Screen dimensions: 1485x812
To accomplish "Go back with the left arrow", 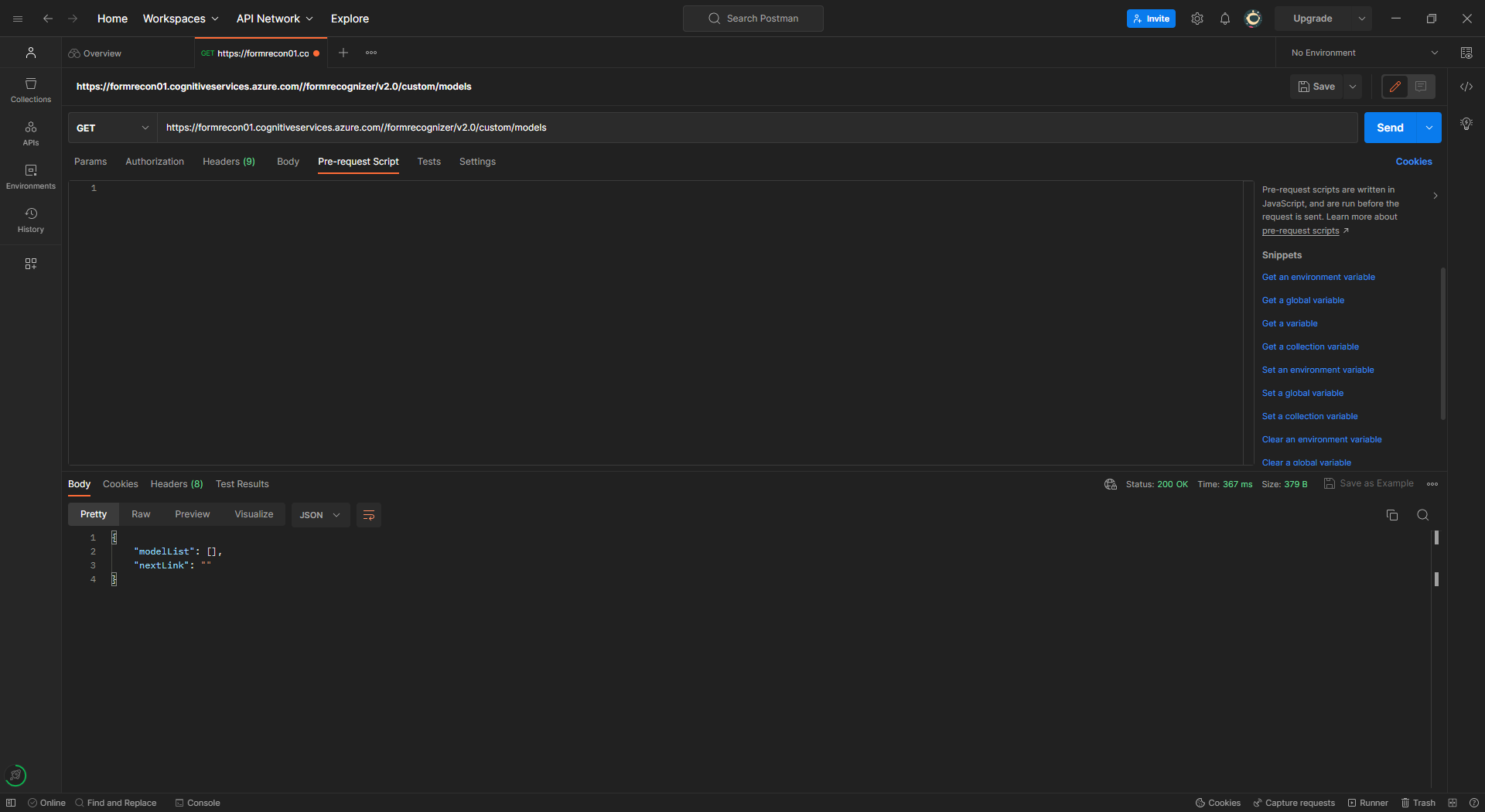I will [x=48, y=19].
